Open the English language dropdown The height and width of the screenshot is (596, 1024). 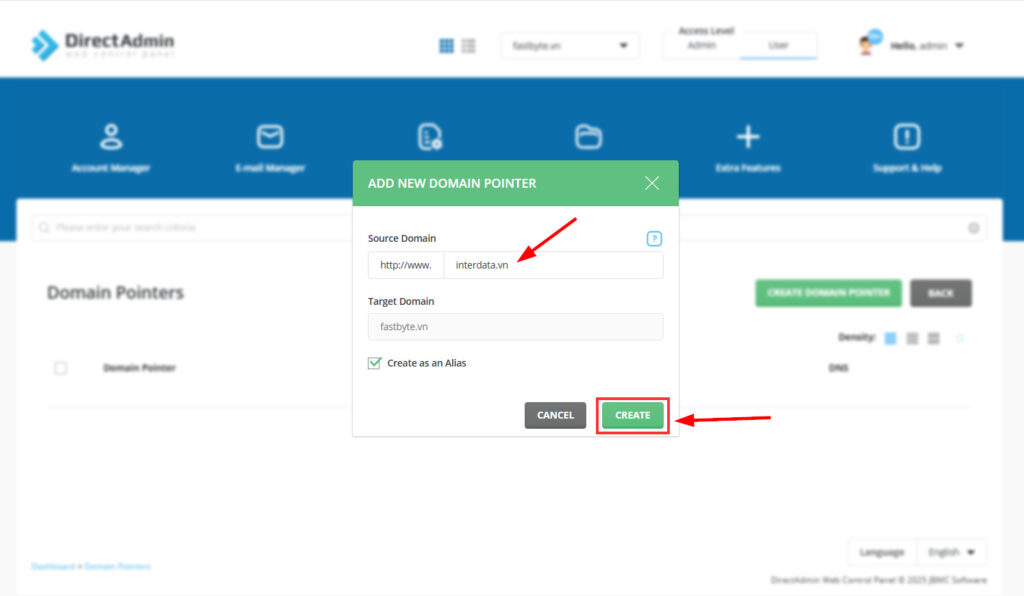(x=952, y=552)
